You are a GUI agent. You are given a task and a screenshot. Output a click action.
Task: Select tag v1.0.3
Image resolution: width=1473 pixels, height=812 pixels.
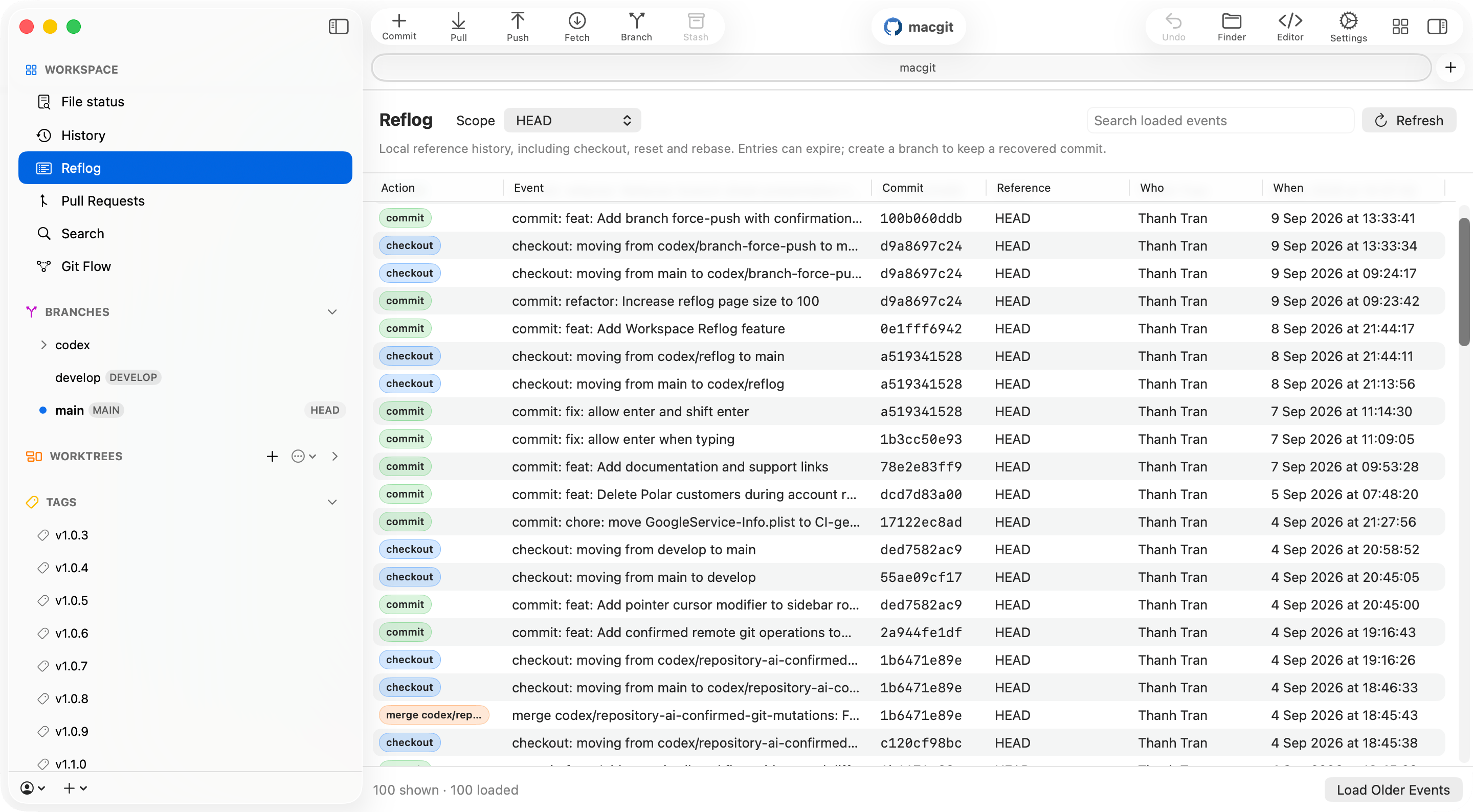185,535
